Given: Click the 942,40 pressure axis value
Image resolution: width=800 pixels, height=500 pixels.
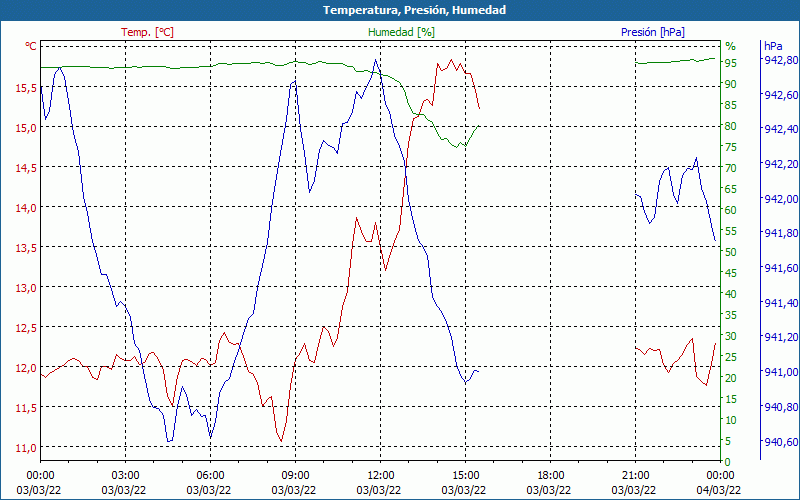Looking at the screenshot, I should point(780,130).
